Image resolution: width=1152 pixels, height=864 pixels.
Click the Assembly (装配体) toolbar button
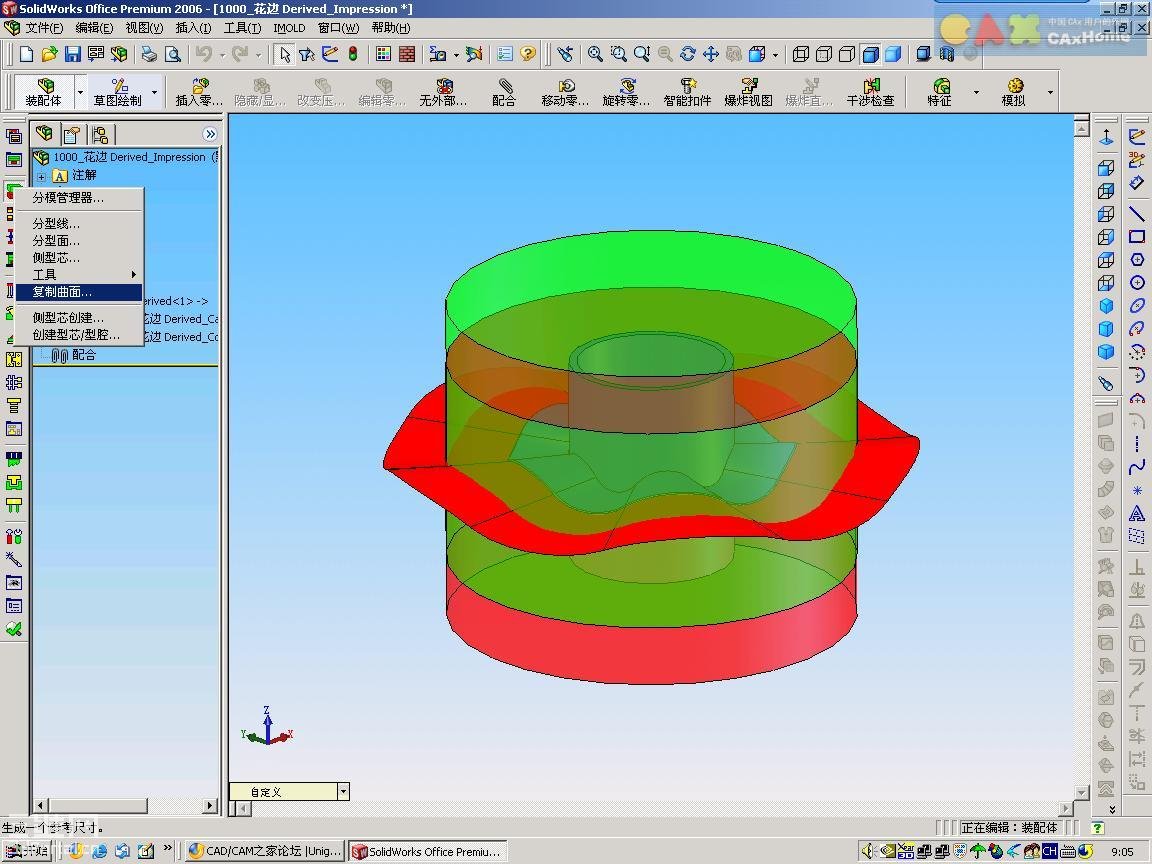coord(44,92)
